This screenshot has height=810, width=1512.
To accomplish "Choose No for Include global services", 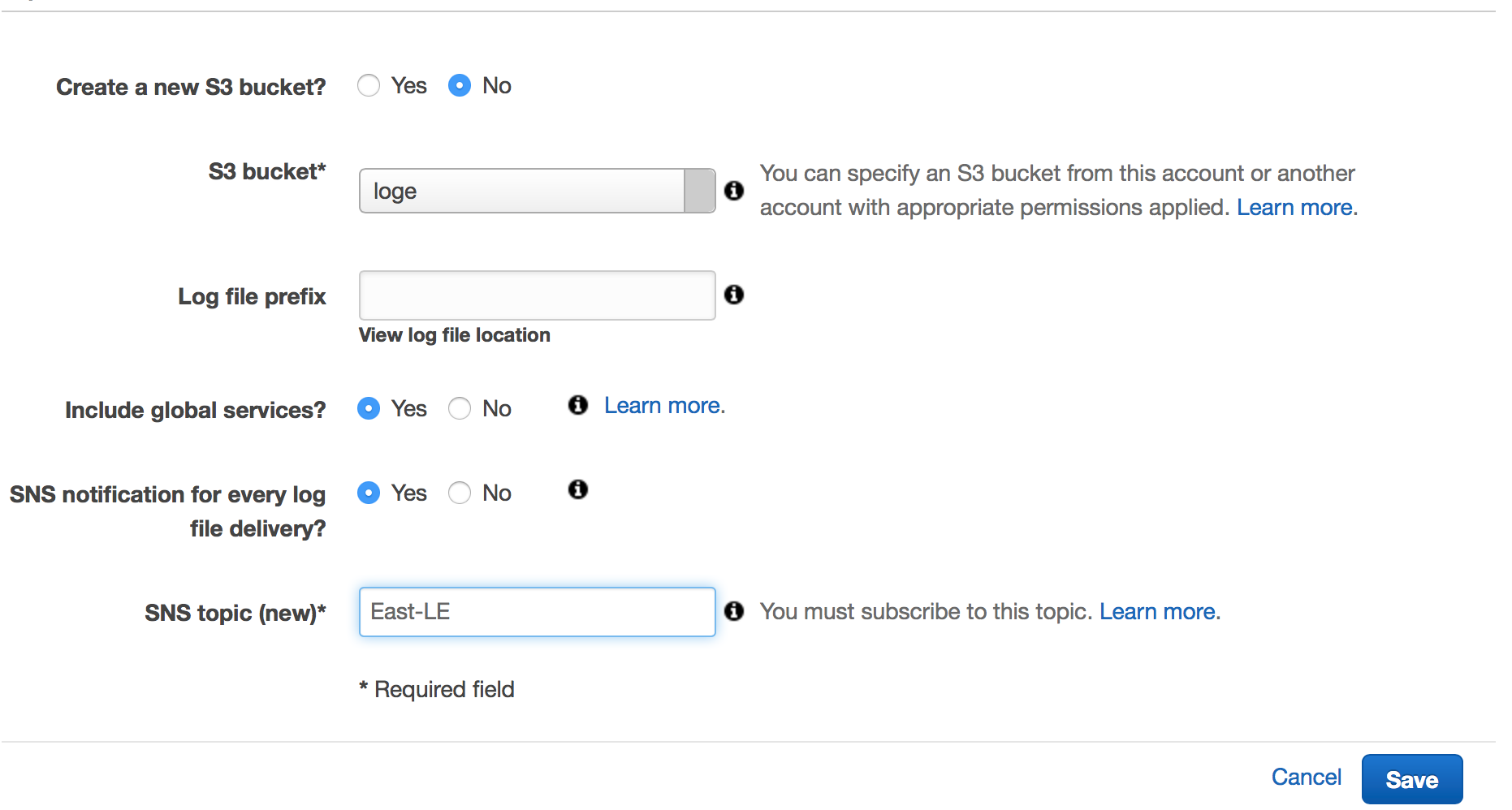I will pos(460,408).
